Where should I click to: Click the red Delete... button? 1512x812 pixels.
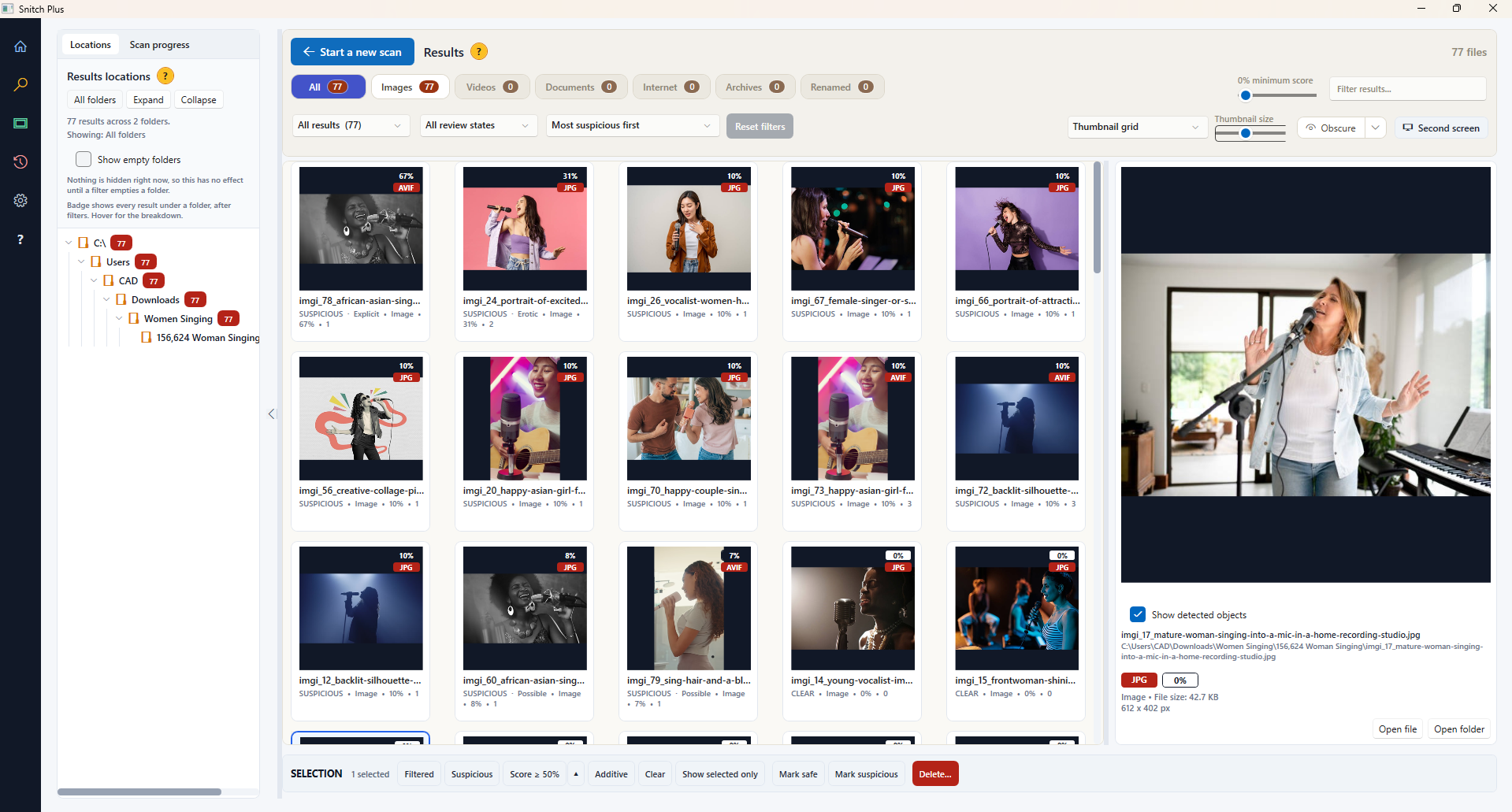935,774
